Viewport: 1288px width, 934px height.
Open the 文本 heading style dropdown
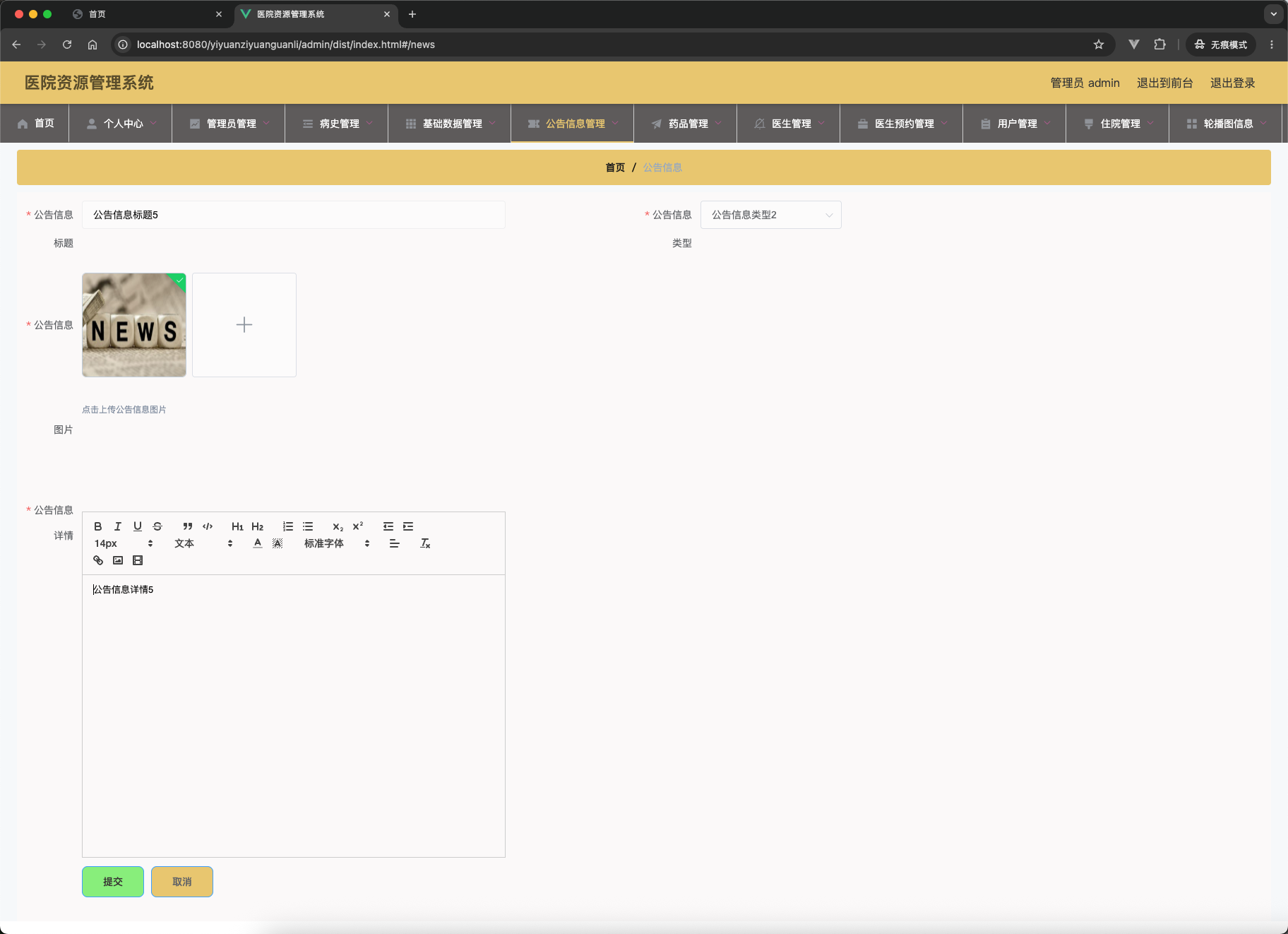203,543
